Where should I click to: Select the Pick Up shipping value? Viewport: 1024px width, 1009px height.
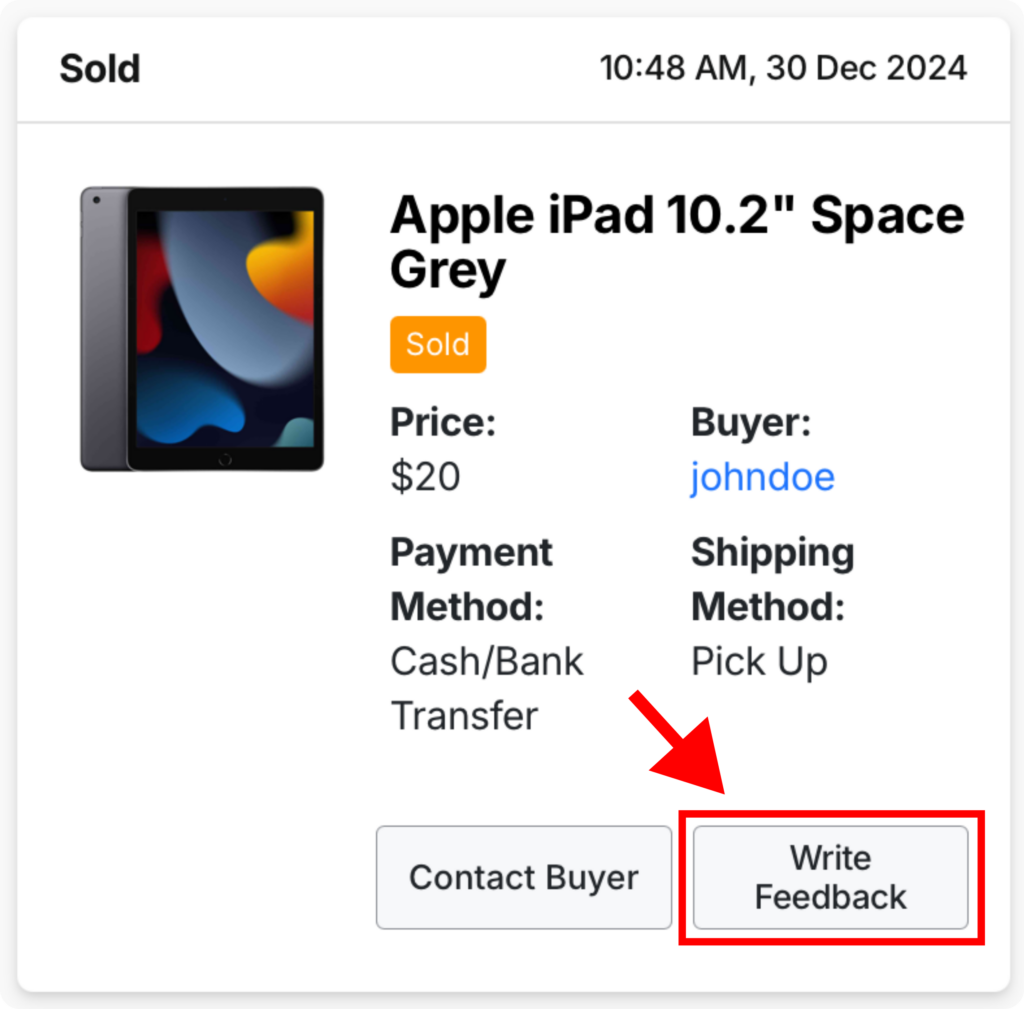tap(760, 661)
